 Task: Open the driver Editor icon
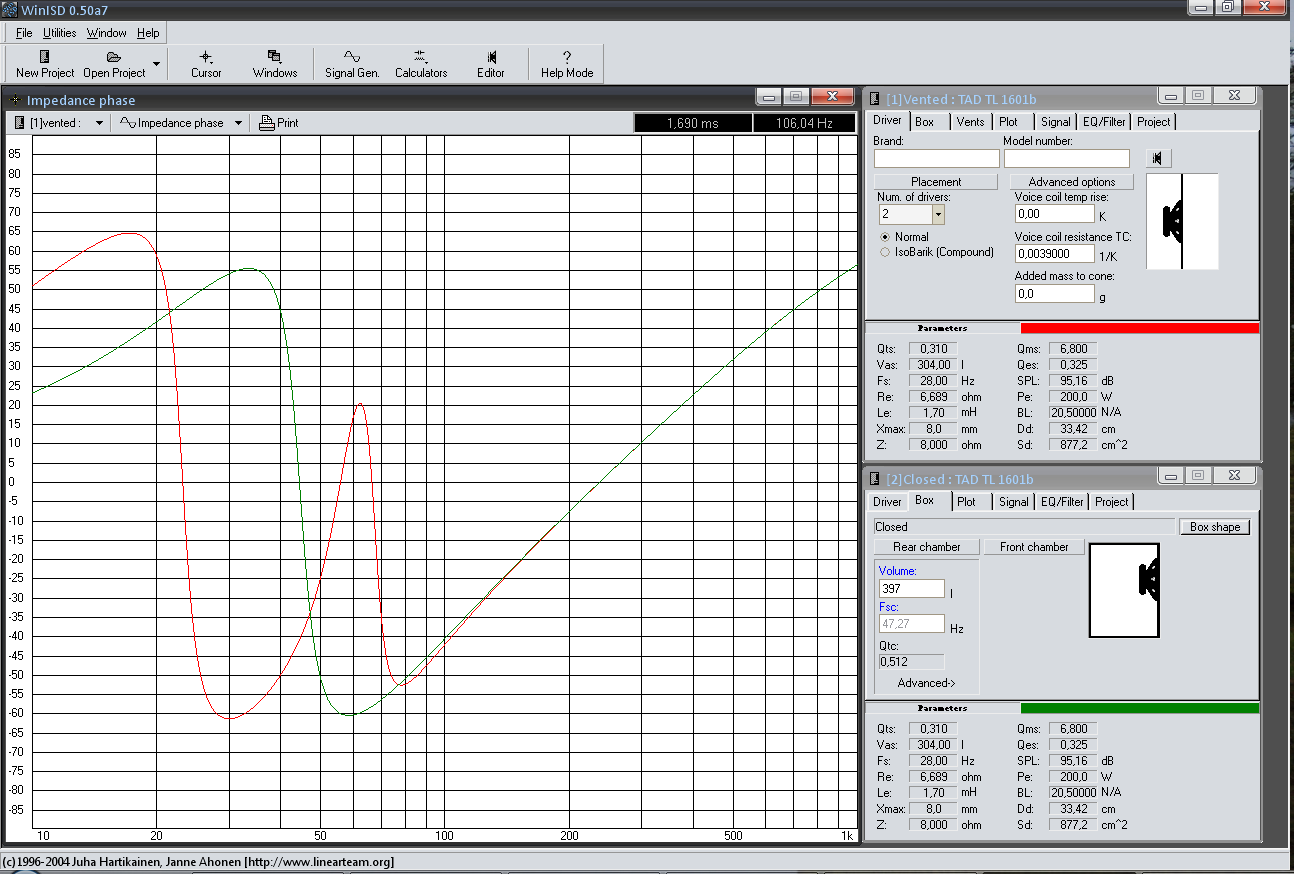[491, 58]
